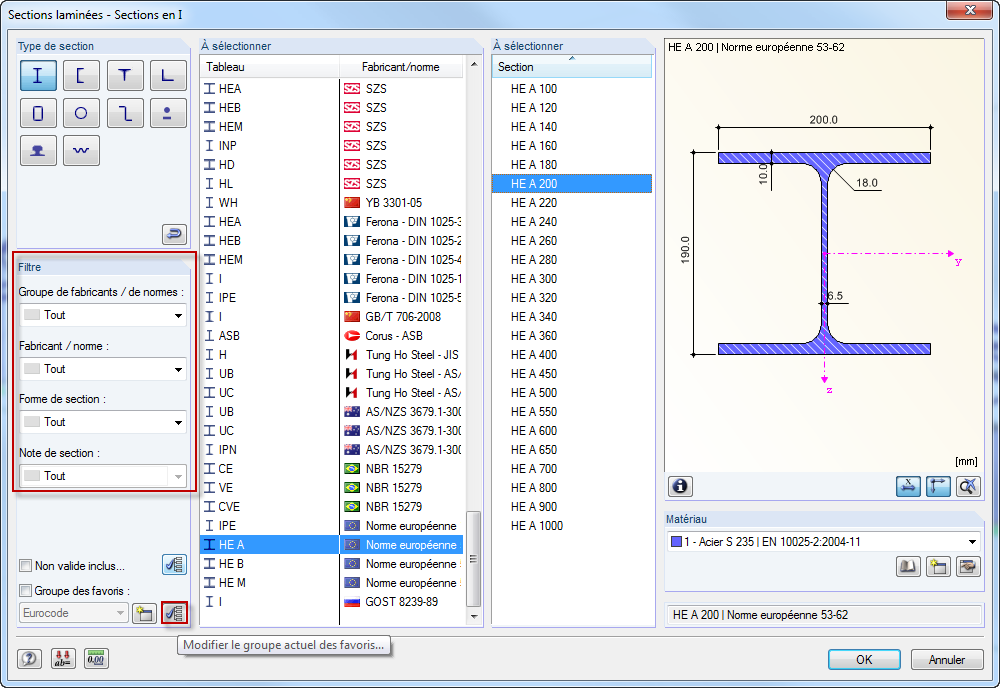1000x688 pixels.
Task: Click the units and decimals 0.00 icon
Action: click(96, 659)
